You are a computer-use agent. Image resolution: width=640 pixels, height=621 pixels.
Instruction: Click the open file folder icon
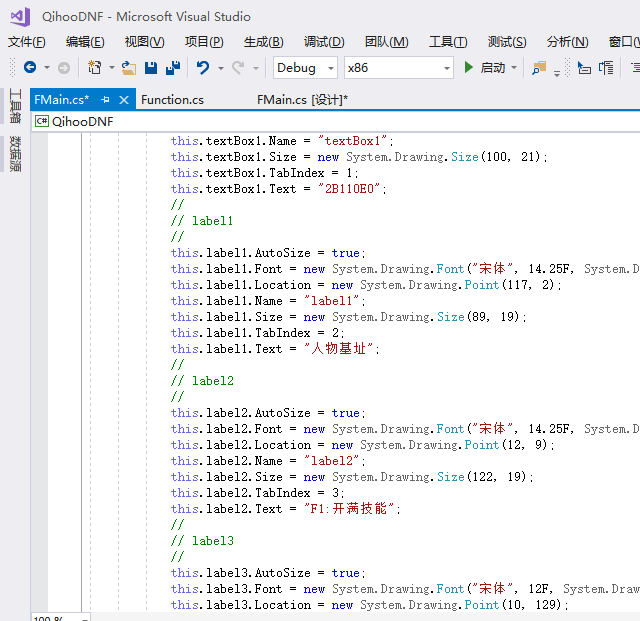tap(129, 68)
